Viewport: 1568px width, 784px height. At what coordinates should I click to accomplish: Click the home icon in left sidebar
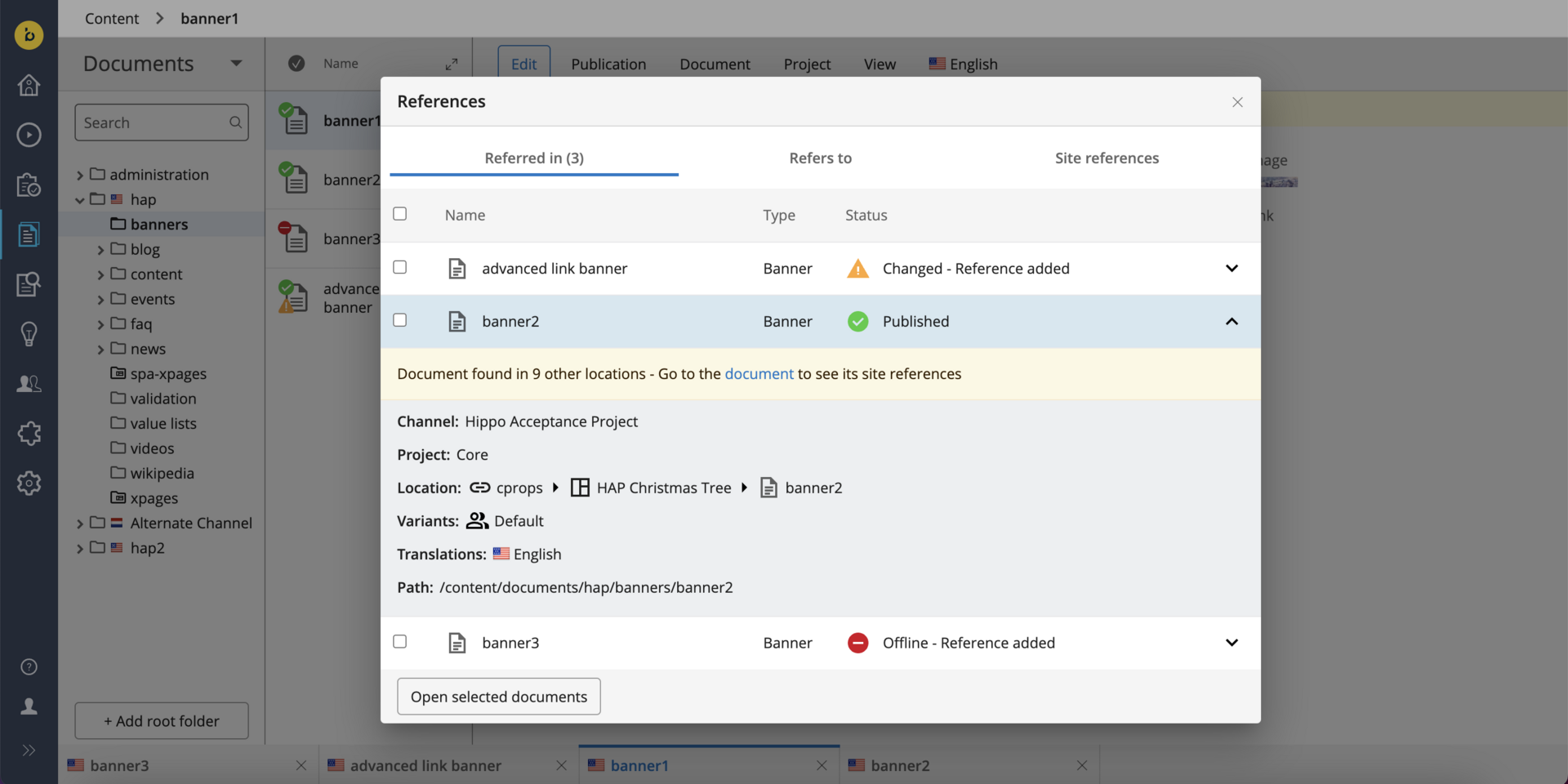29,85
